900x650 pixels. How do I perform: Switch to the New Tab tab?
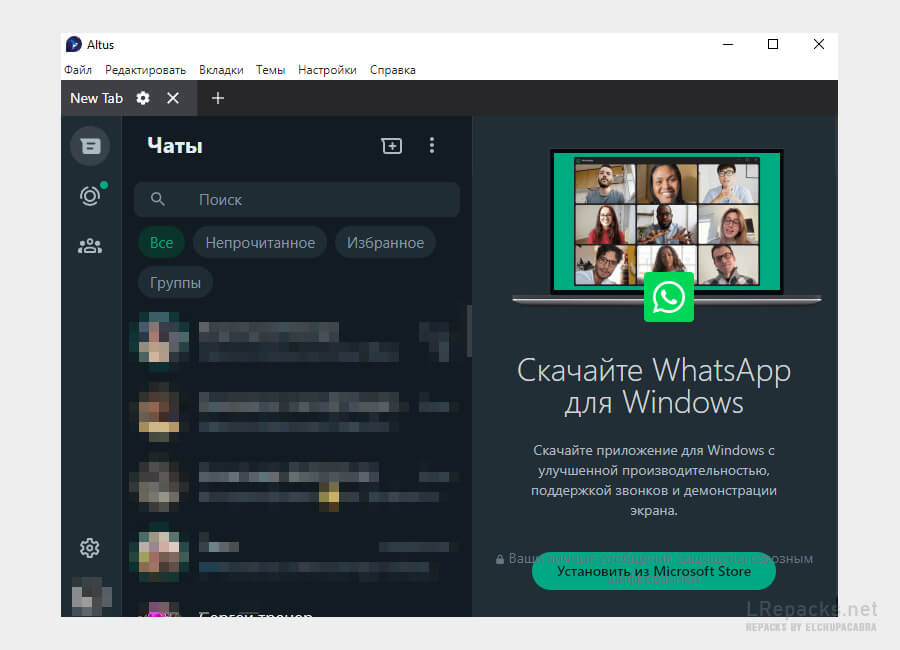click(96, 98)
